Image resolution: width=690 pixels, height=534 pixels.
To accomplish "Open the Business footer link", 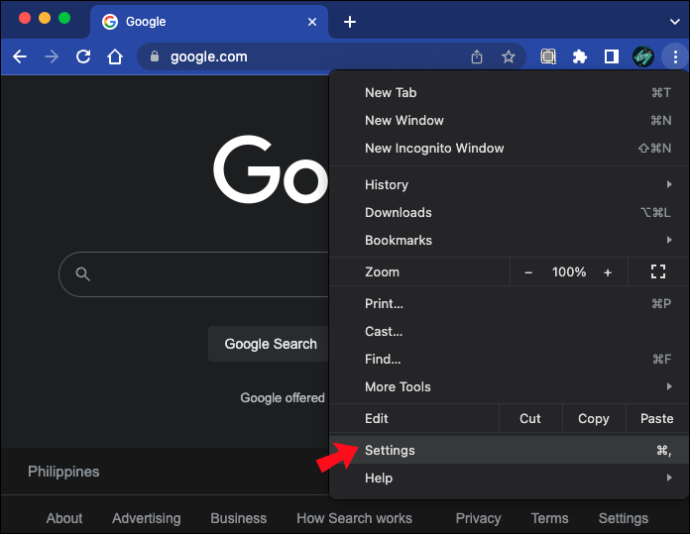I will [x=239, y=518].
